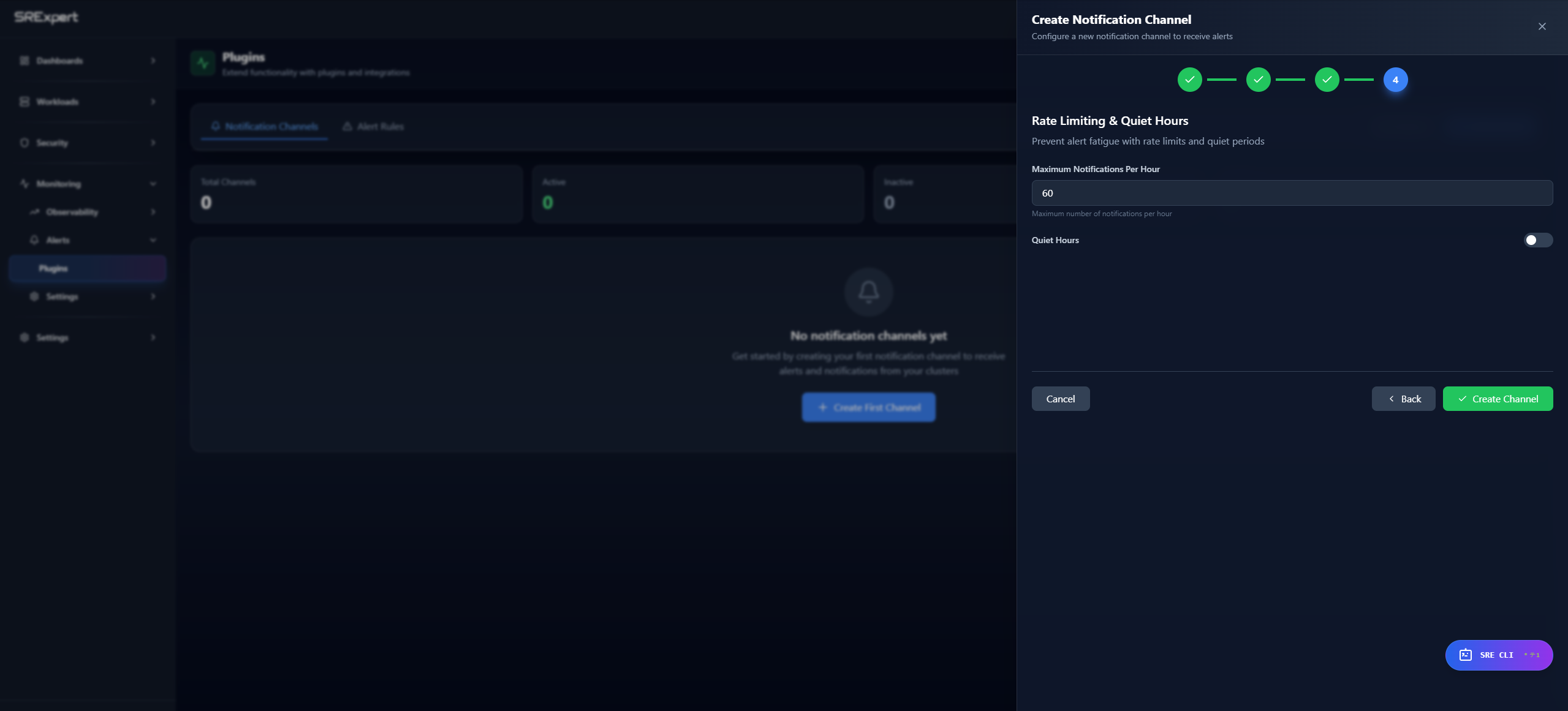Select the Alerts bell icon

pyautogui.click(x=35, y=240)
